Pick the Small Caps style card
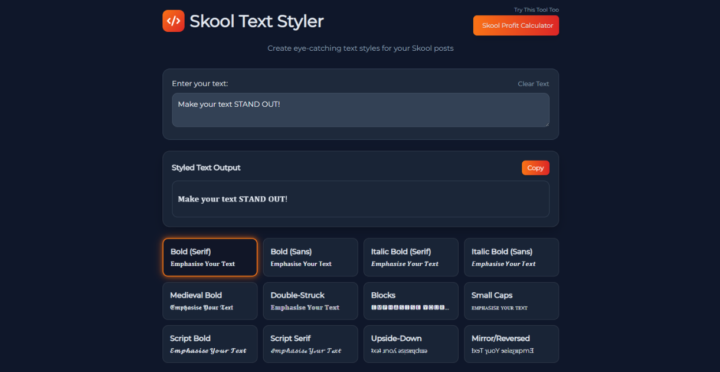The width and height of the screenshot is (720, 372). [x=511, y=301]
